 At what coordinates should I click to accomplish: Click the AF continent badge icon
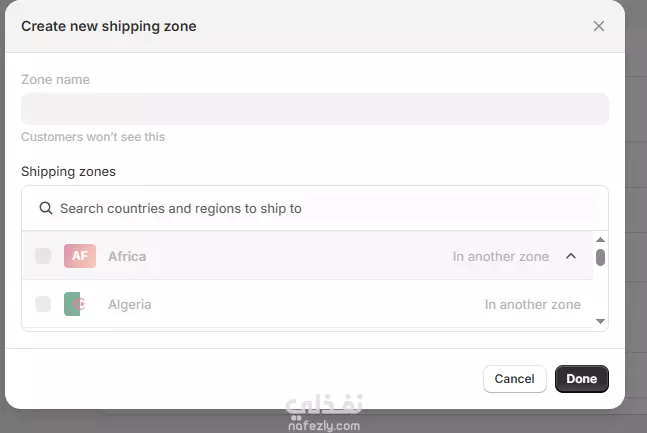(x=80, y=256)
